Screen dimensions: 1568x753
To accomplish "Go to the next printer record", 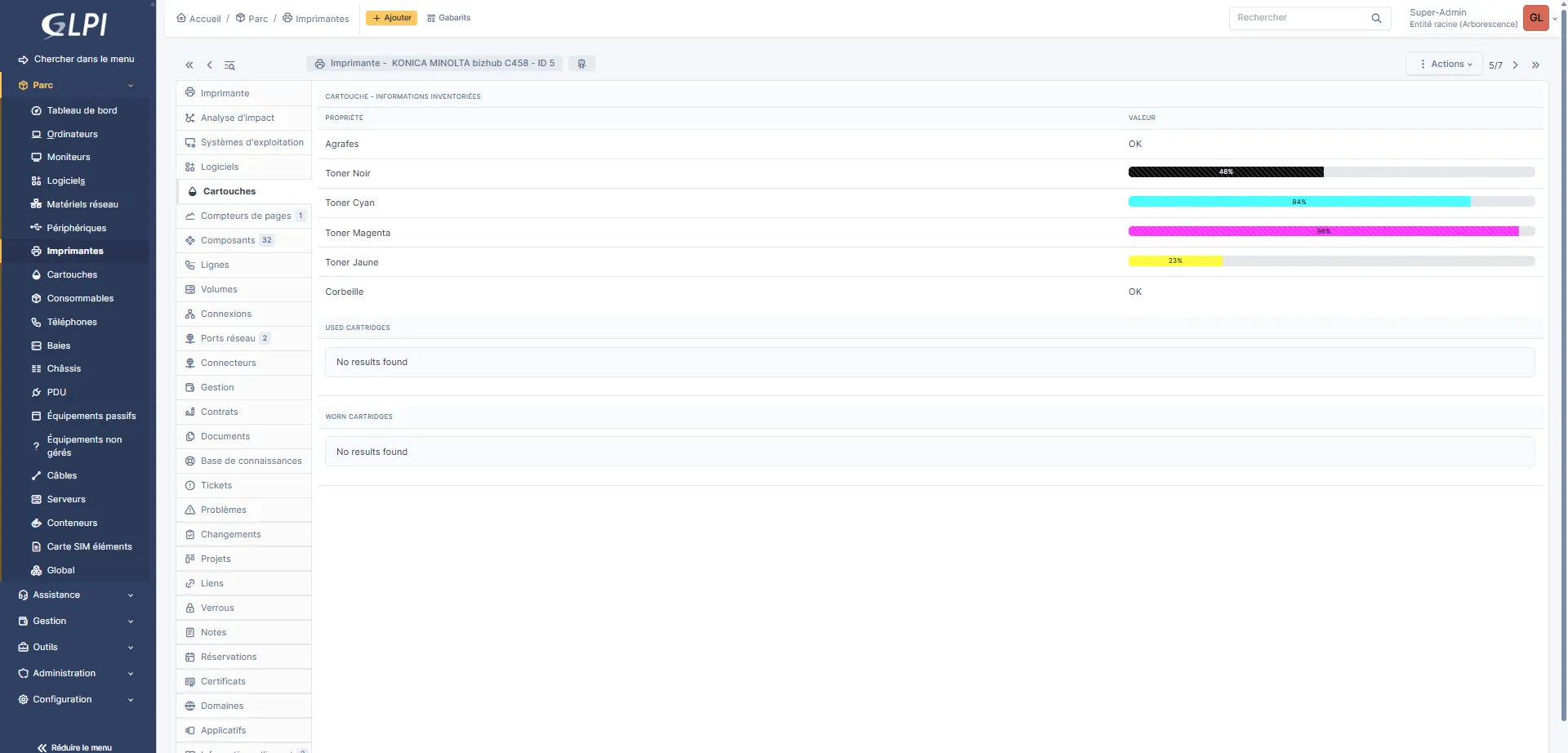I will (x=1515, y=65).
